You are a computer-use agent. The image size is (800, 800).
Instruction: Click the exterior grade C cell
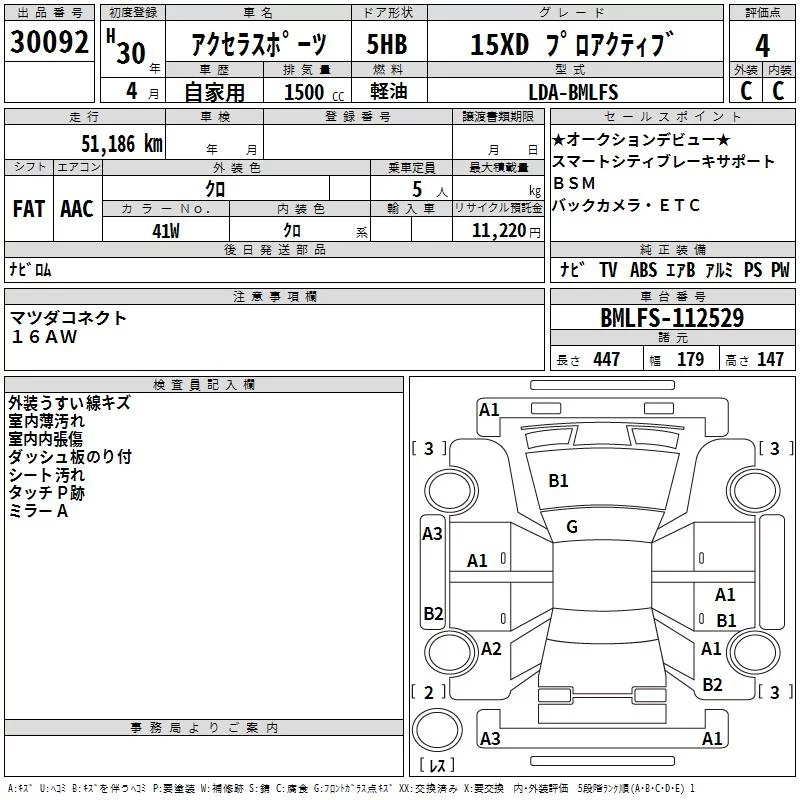coord(746,91)
